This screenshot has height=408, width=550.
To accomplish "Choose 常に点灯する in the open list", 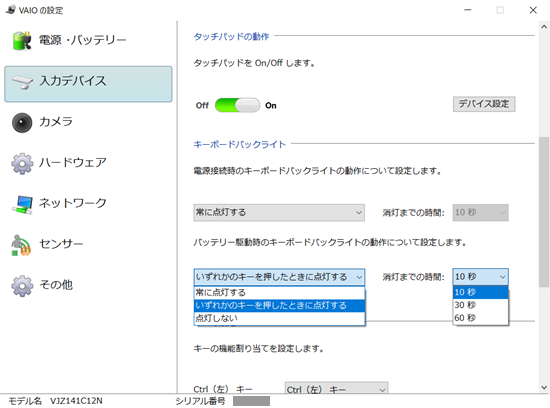I will click(279, 293).
